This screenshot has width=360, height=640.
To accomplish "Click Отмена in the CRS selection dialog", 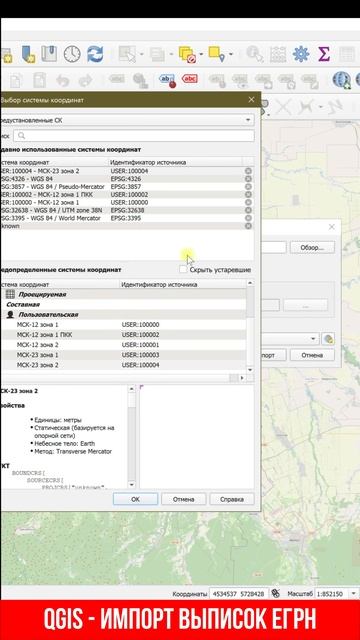I will [184, 499].
